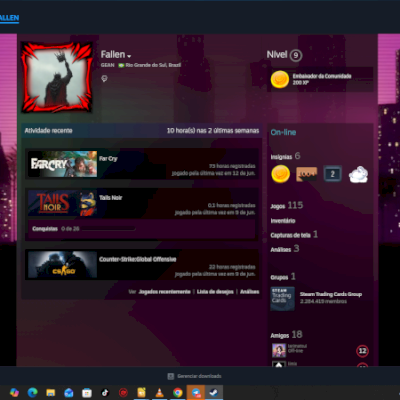Image resolution: width=400 pixels, height=400 pixels.
Task: Open the Análises link under recent activity
Action: tap(250, 292)
